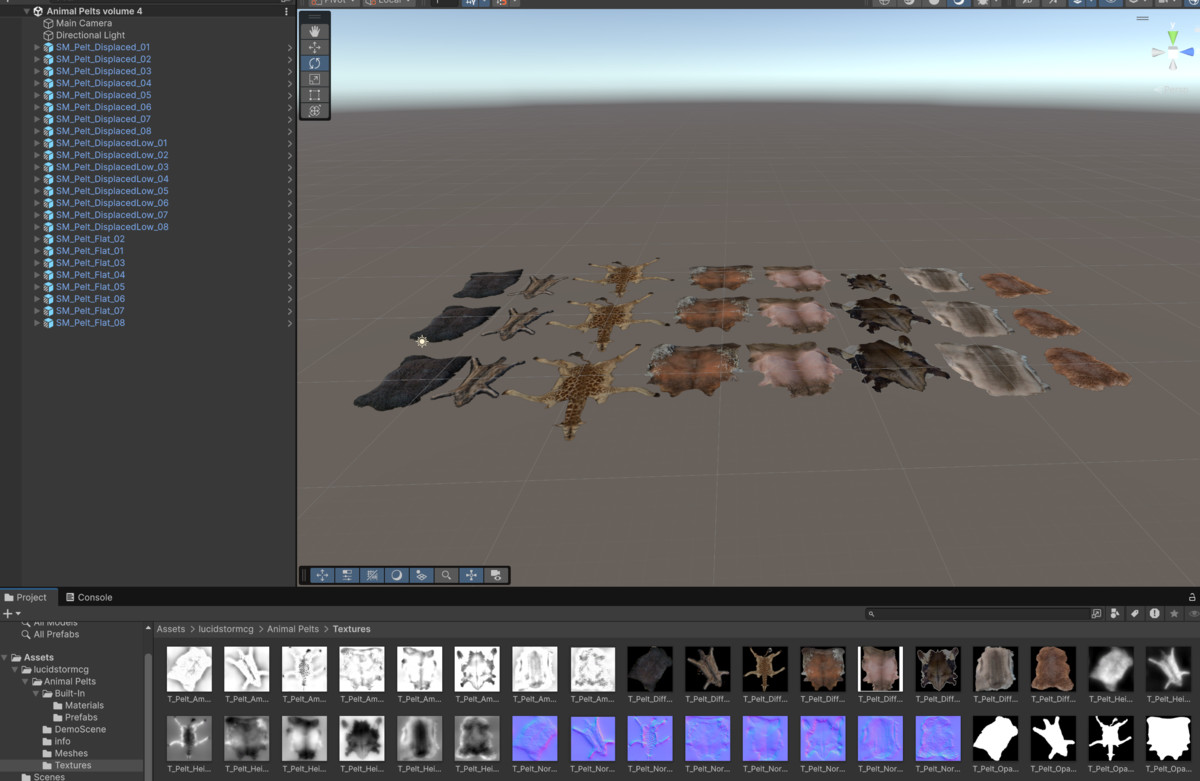Select the Move tool in scene toolbar
This screenshot has height=781, width=1200.
[314, 47]
